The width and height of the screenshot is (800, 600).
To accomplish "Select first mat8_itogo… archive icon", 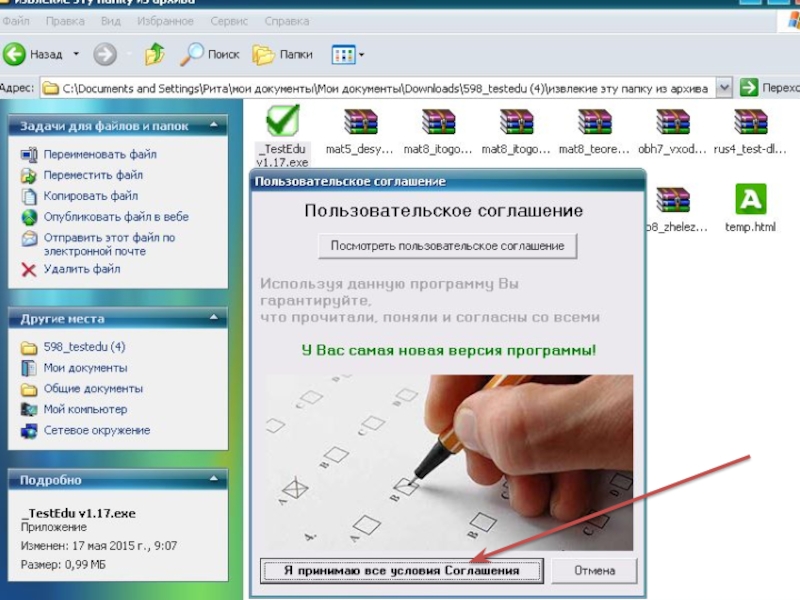I will [438, 122].
